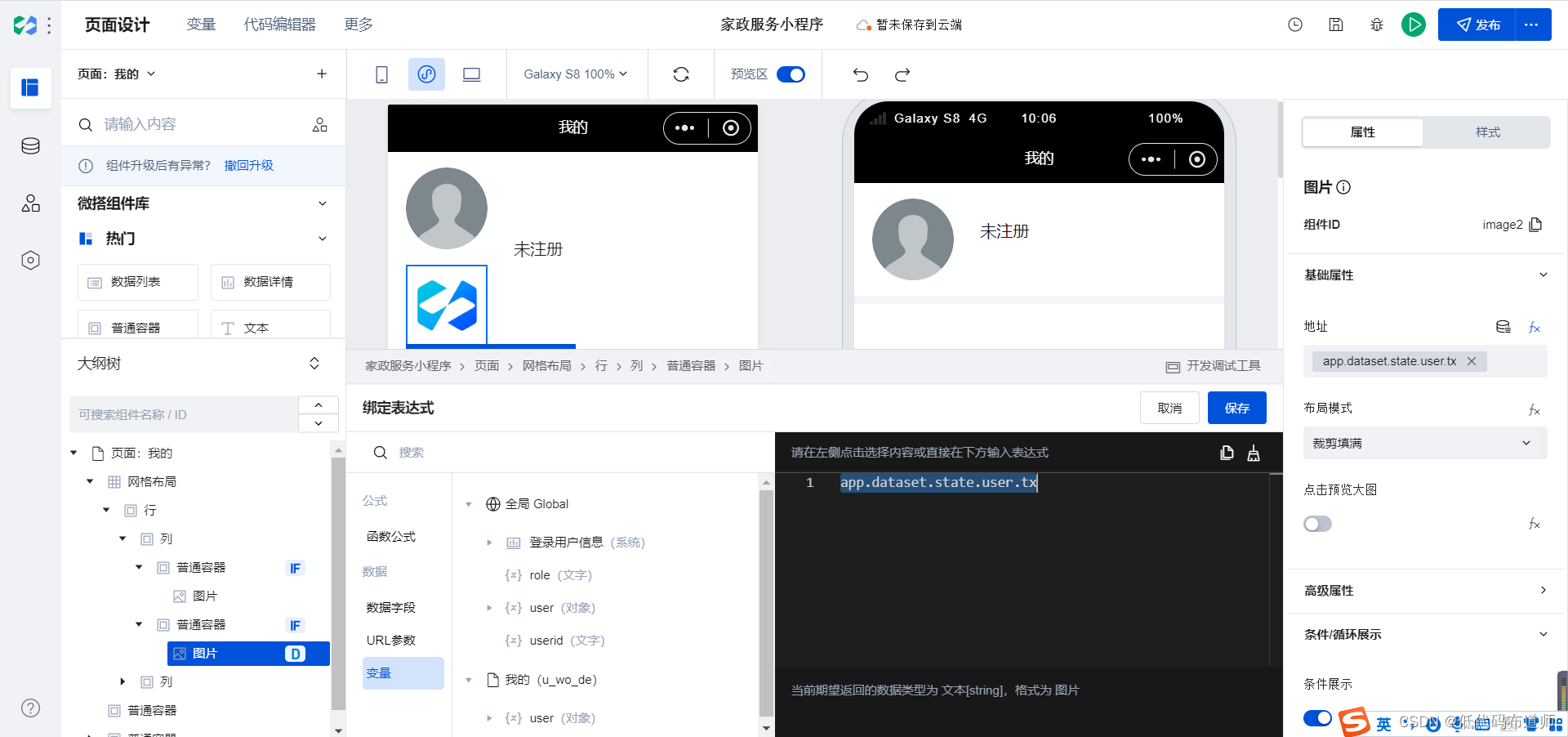Switch to mobile phone preview icon
This screenshot has height=737, width=1568.
381,74
